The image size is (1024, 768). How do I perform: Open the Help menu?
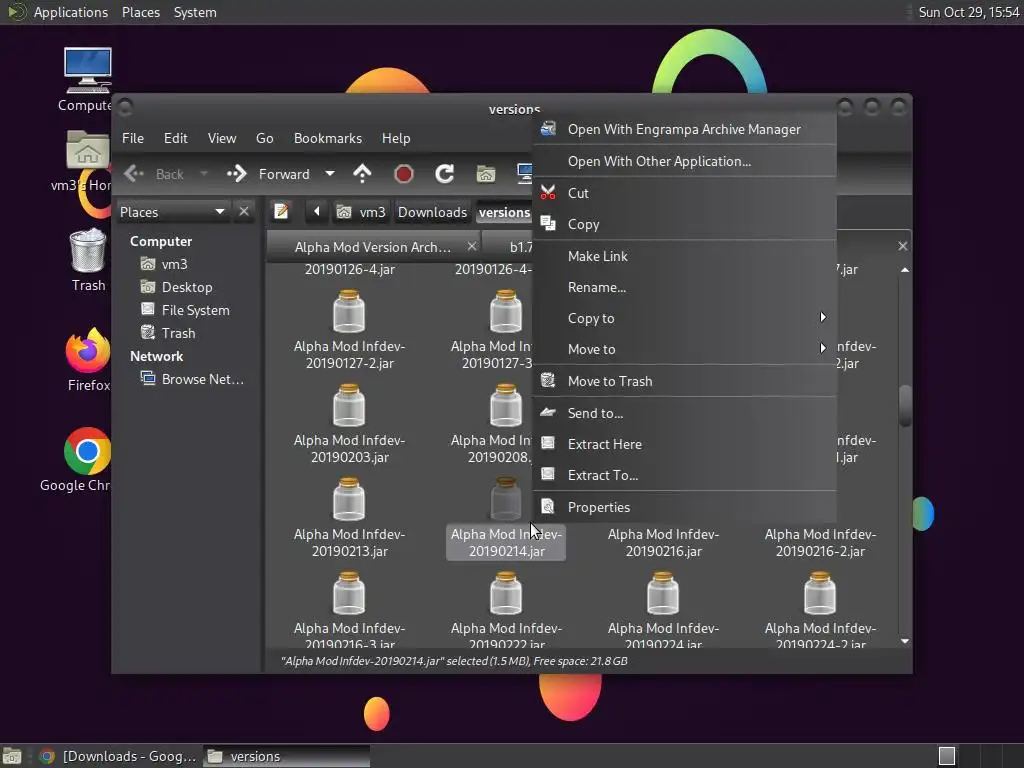396,138
